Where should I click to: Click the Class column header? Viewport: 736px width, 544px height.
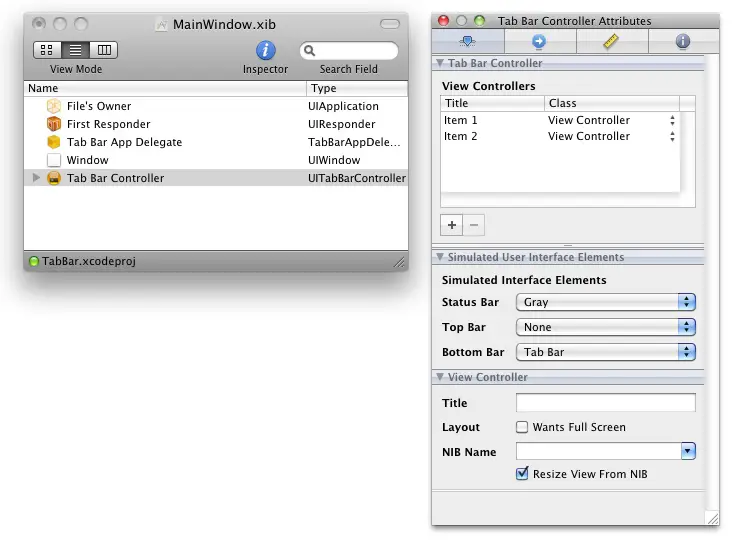click(612, 103)
